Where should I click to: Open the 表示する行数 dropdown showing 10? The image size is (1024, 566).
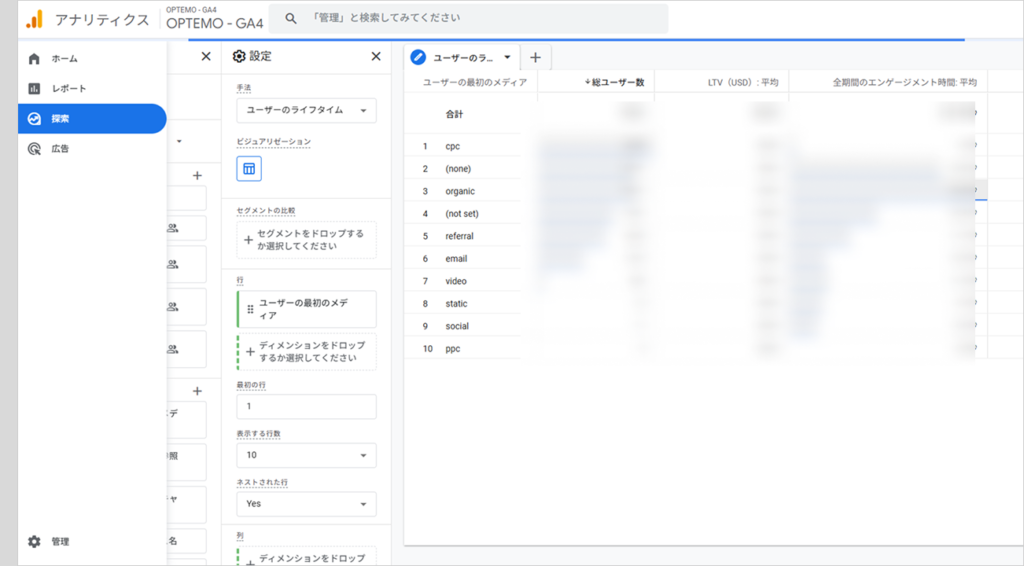[x=306, y=455]
